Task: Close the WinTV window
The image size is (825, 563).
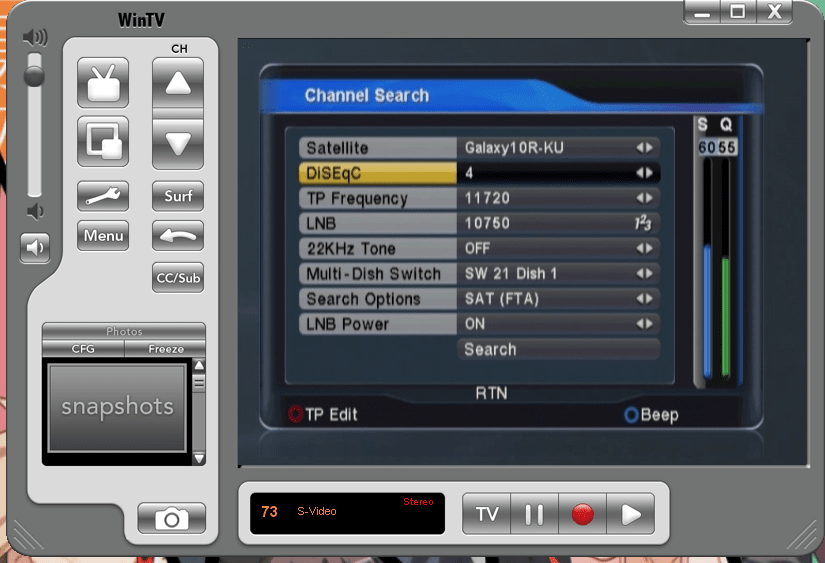Action: (774, 12)
